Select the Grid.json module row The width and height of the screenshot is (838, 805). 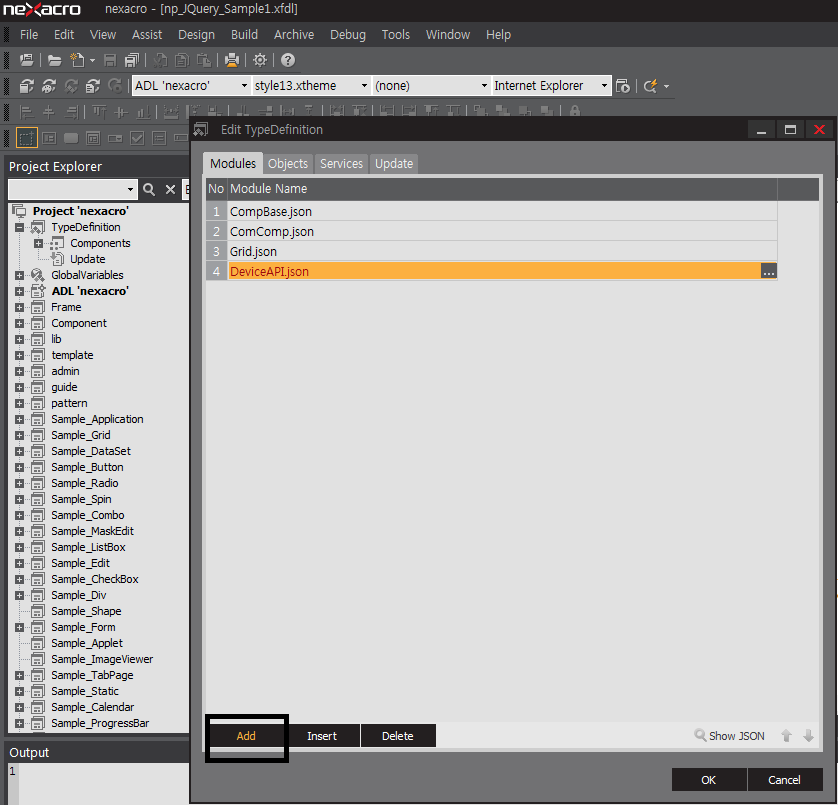492,252
